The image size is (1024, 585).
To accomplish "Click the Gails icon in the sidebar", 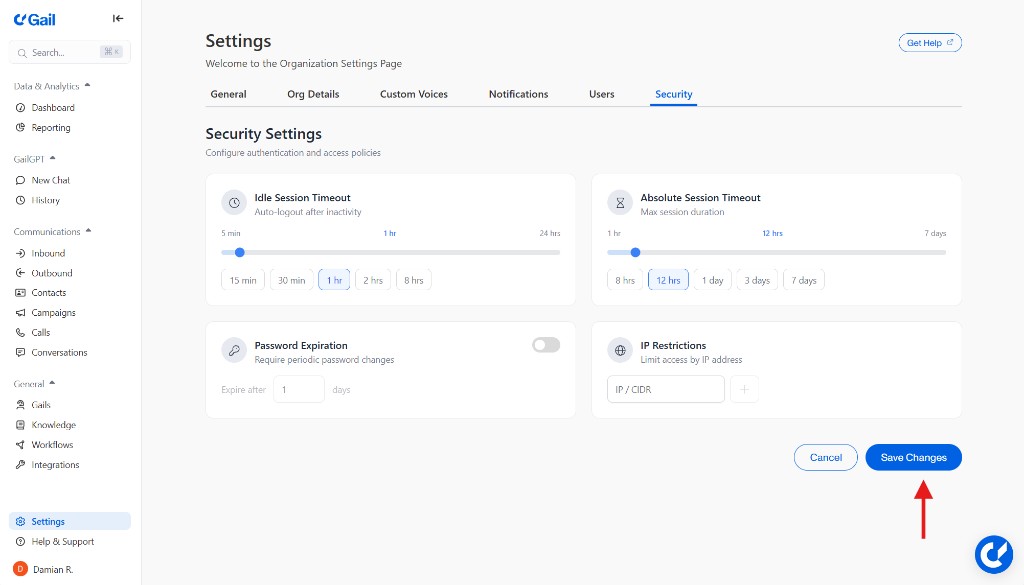I will click(x=21, y=405).
